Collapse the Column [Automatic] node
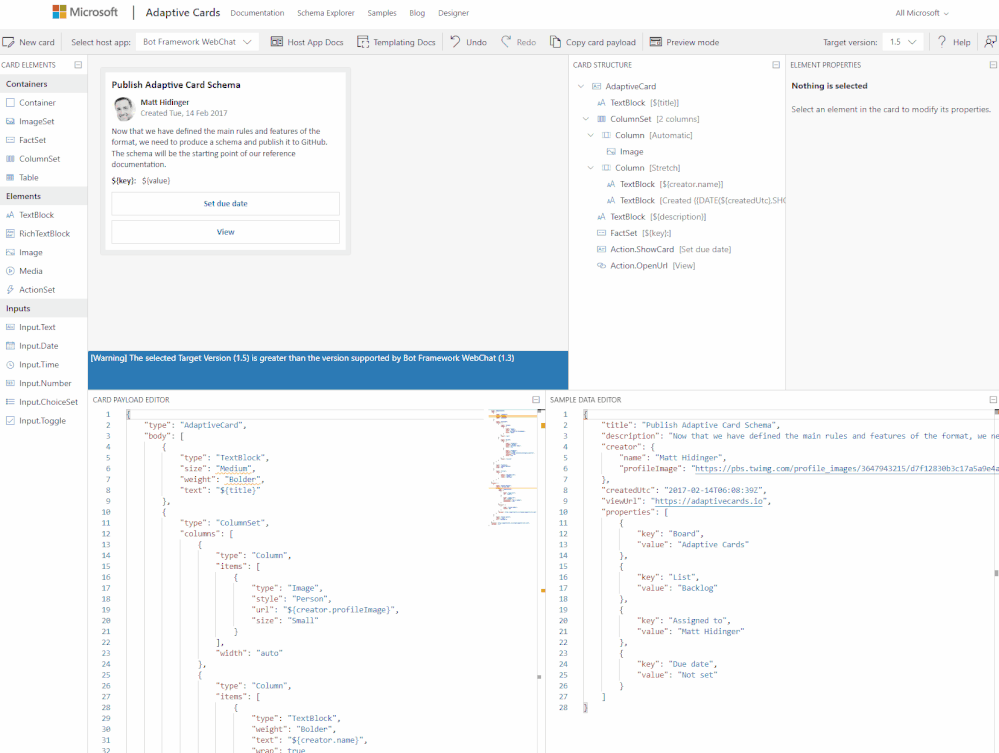Image resolution: width=999 pixels, height=753 pixels. tap(590, 135)
